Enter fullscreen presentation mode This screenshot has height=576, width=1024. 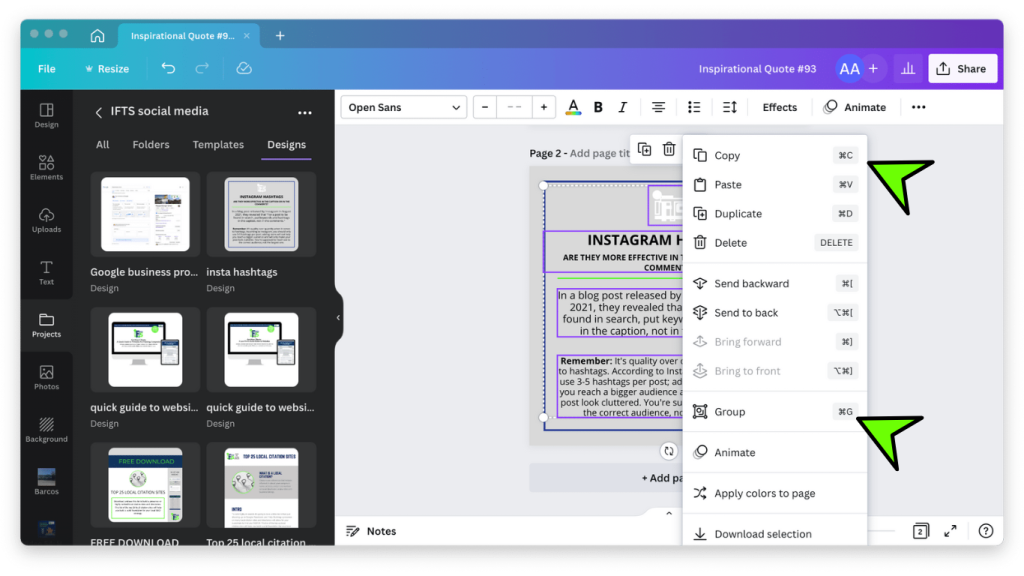point(950,531)
